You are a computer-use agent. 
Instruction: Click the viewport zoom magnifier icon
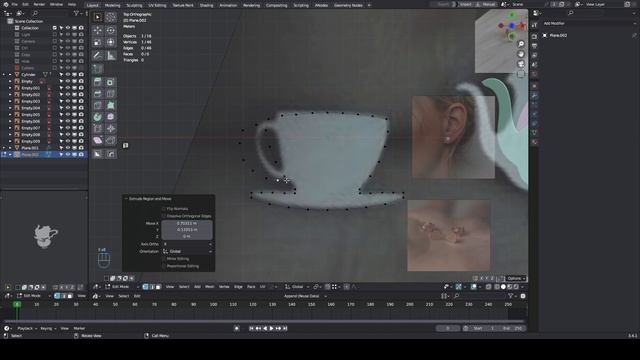(x=521, y=44)
